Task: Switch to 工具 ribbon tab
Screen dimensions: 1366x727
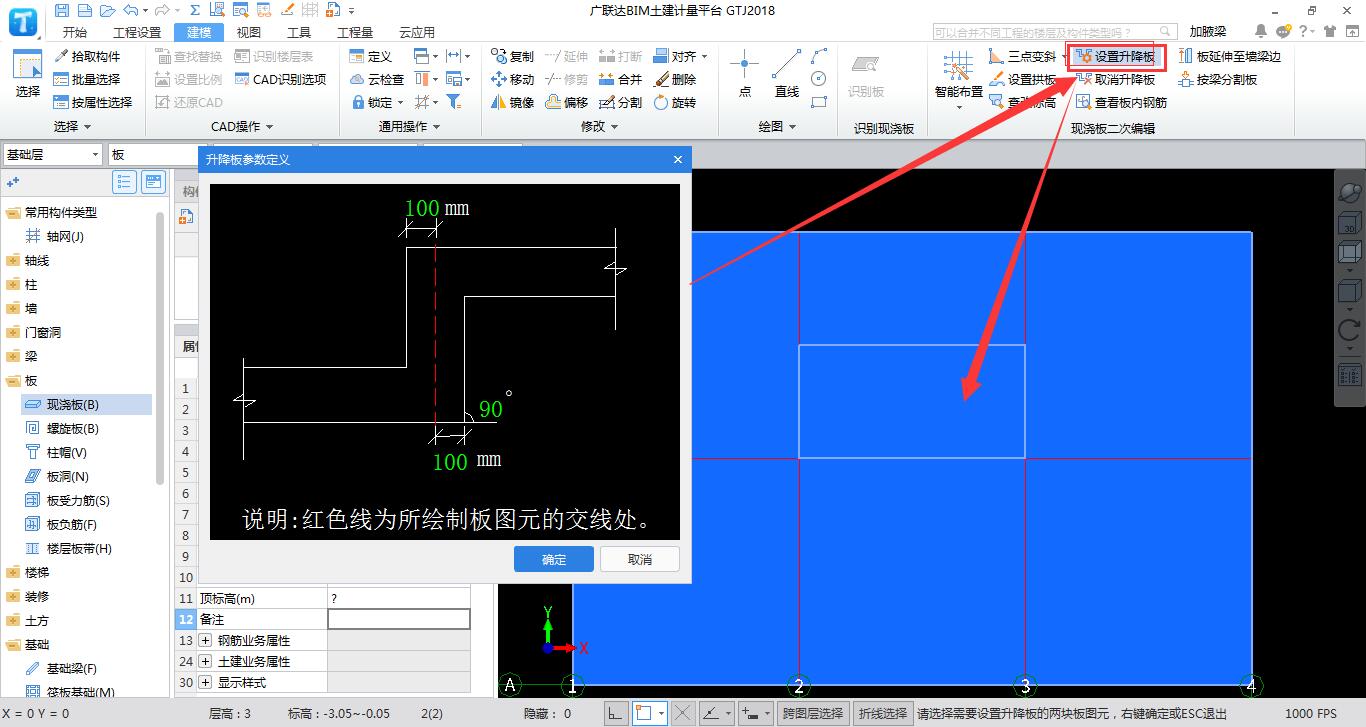Action: point(299,32)
